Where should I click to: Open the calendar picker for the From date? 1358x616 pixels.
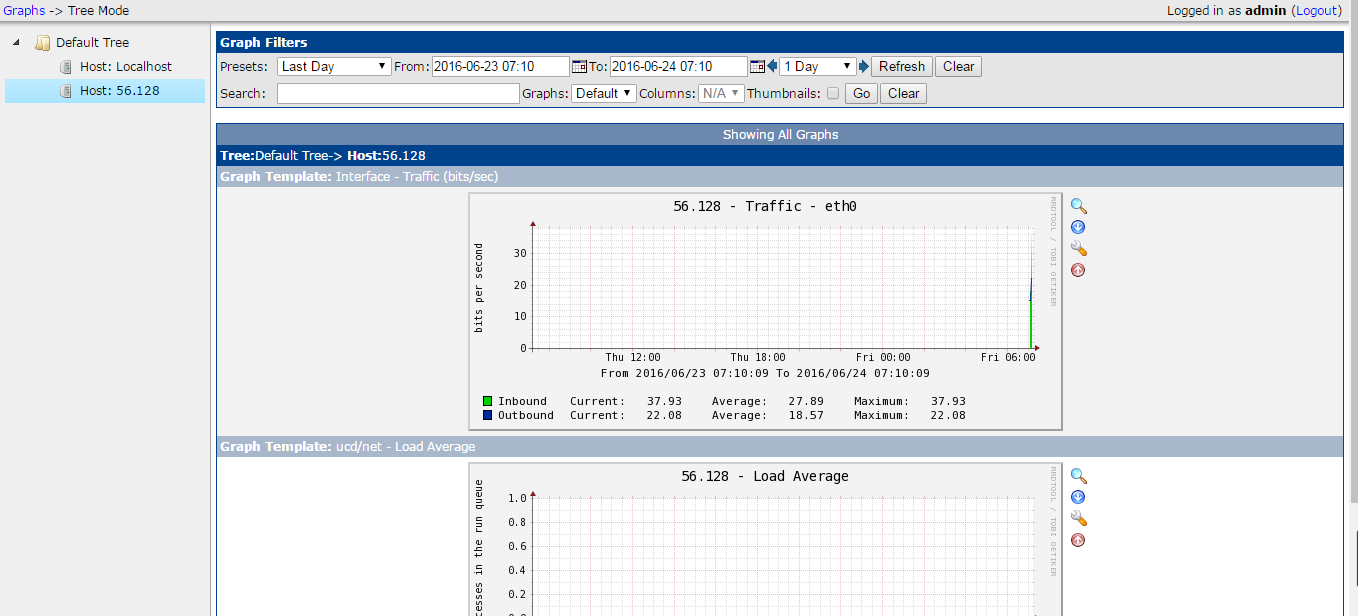[x=579, y=67]
